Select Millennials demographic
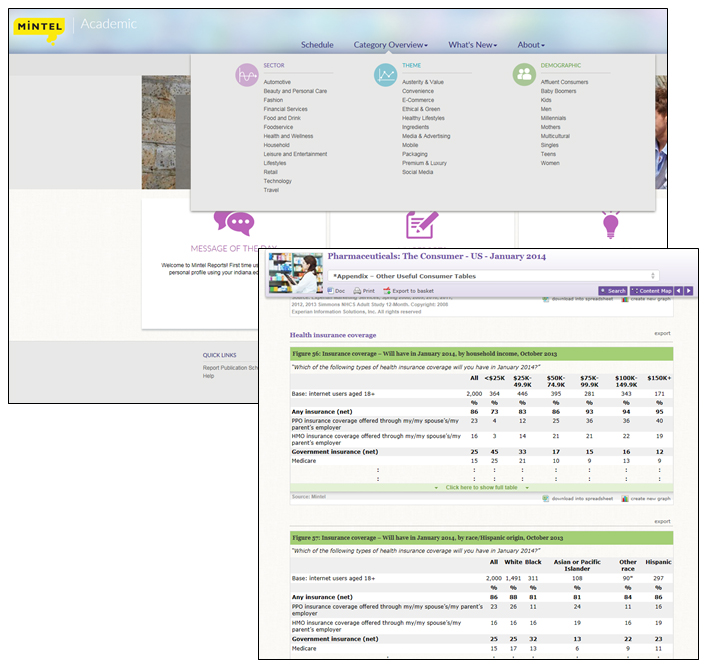The width and height of the screenshot is (708, 670). (553, 118)
